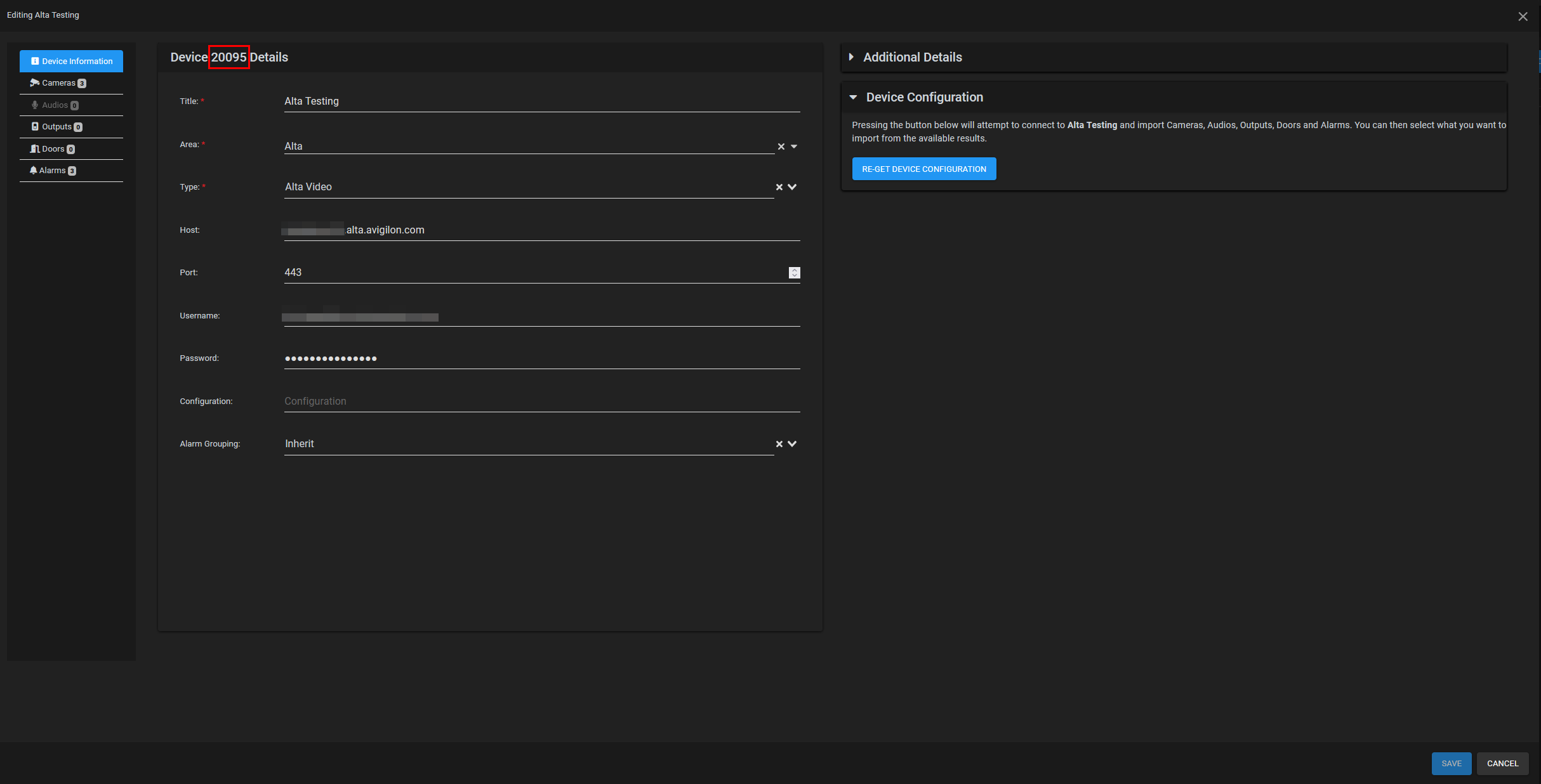The width and height of the screenshot is (1541, 784).
Task: Click the Area combo box showing Alta
Action: coord(529,147)
